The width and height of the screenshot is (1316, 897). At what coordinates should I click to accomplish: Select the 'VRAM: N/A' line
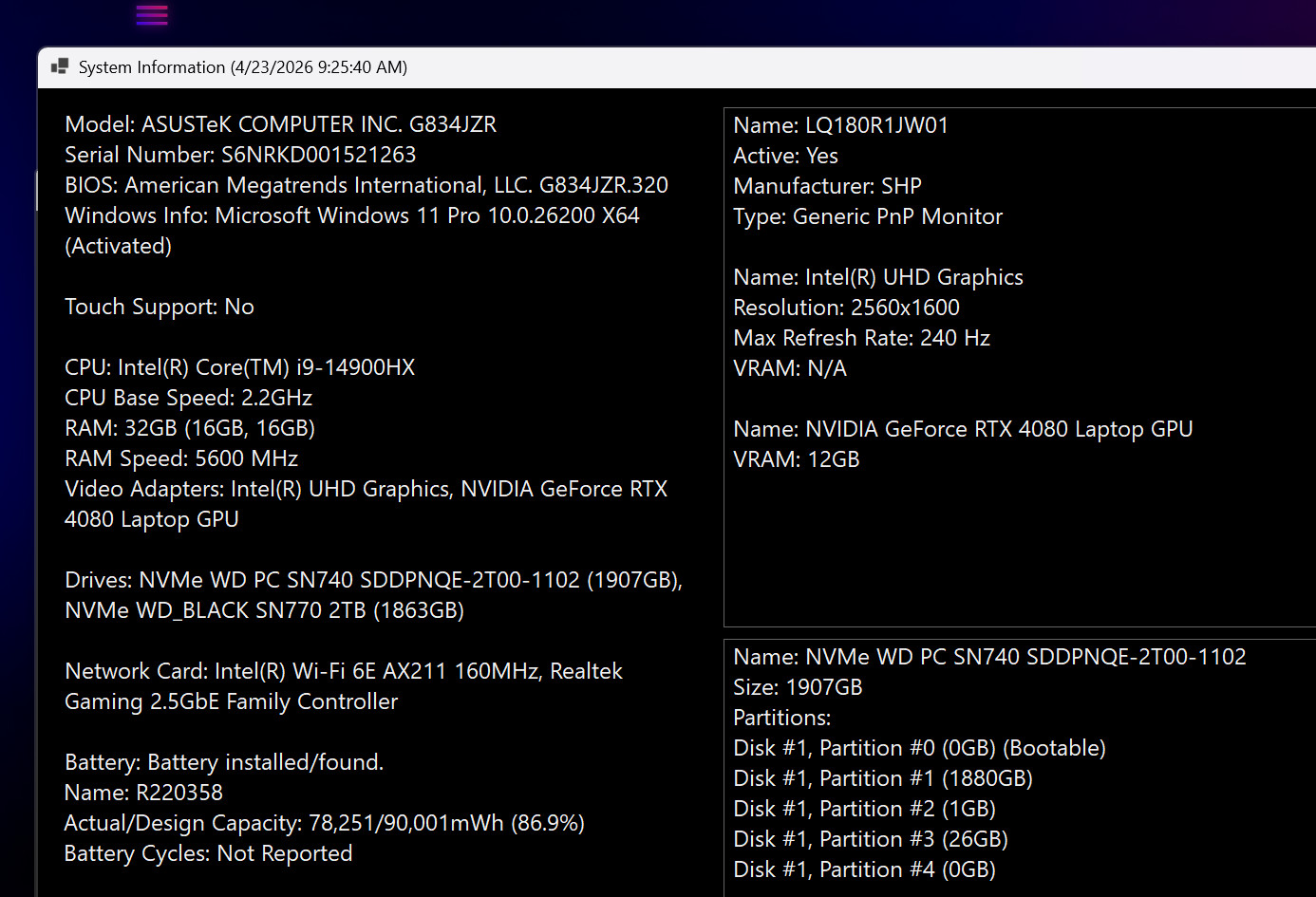tap(790, 368)
